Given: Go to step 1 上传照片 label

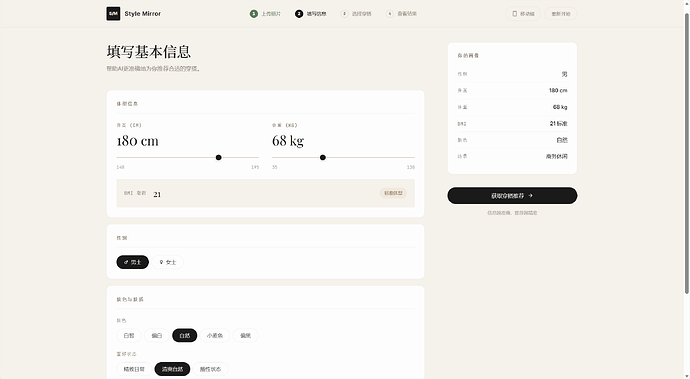Looking at the screenshot, I should (x=271, y=14).
